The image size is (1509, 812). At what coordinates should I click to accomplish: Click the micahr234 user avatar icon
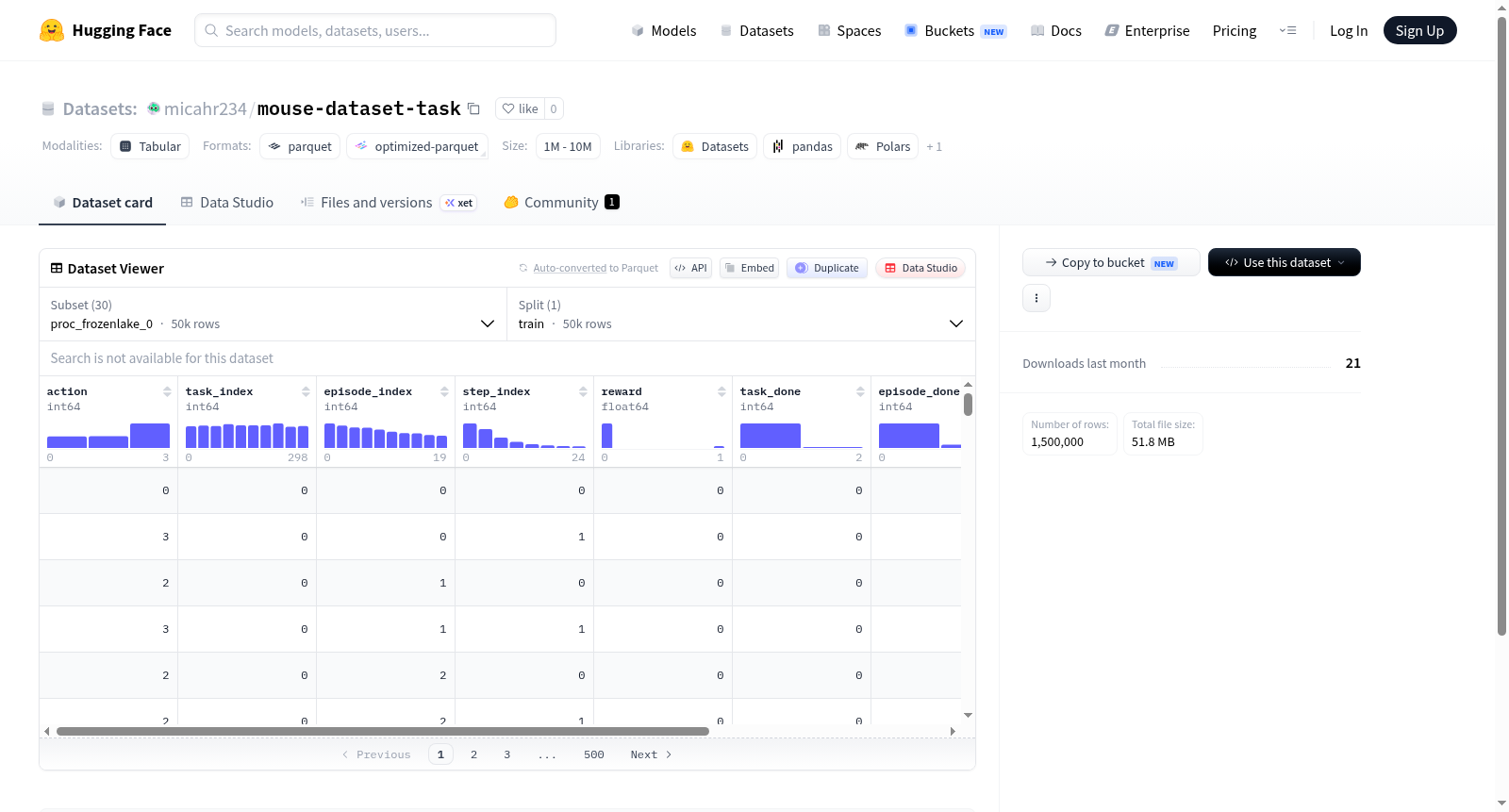pos(154,108)
